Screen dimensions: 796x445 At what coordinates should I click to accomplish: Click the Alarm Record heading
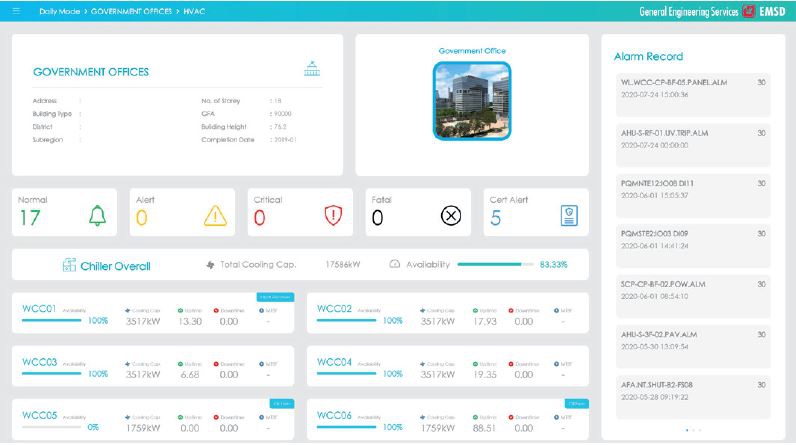pyautogui.click(x=648, y=56)
